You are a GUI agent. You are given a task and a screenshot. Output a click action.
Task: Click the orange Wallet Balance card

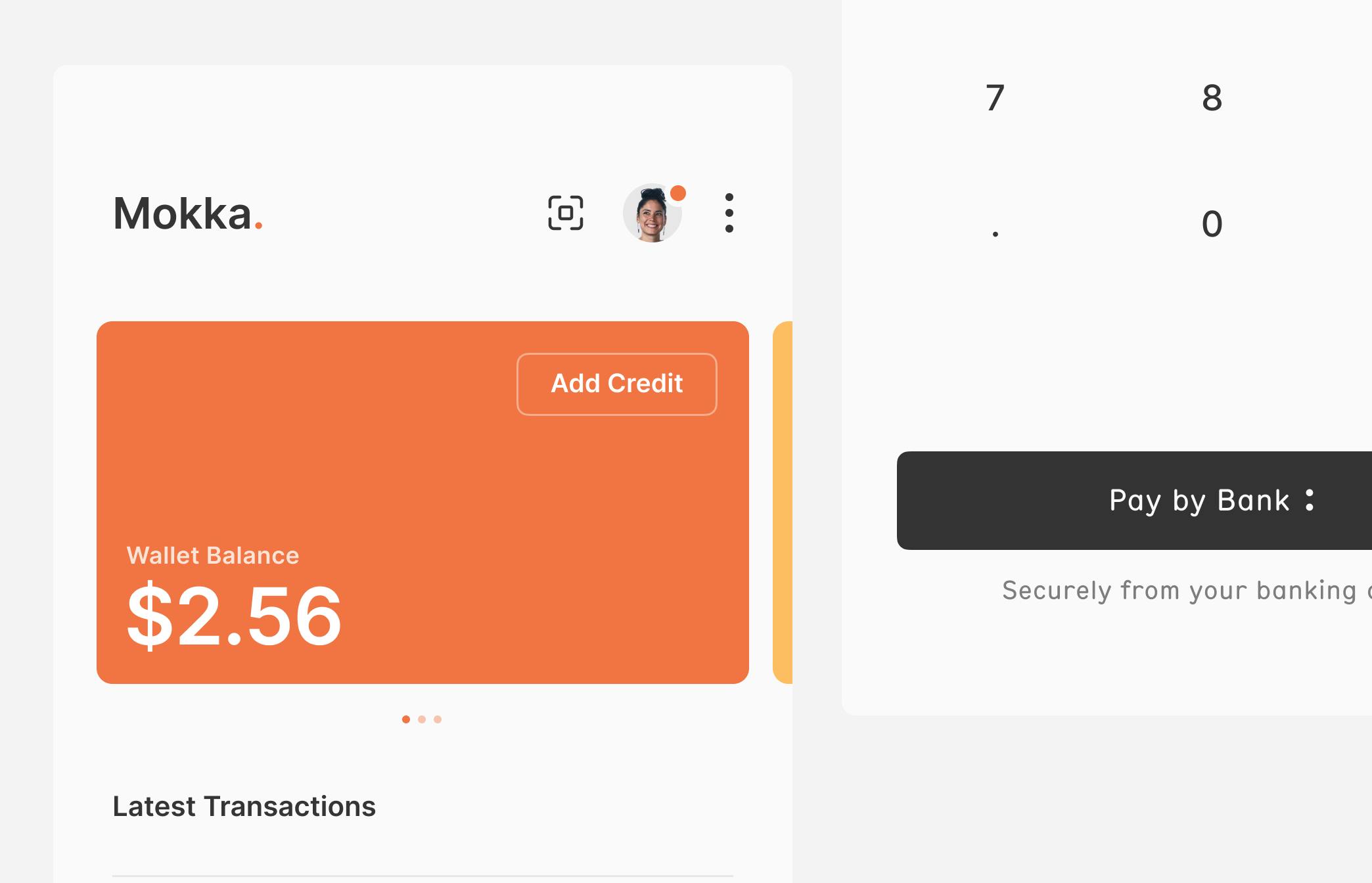423,503
